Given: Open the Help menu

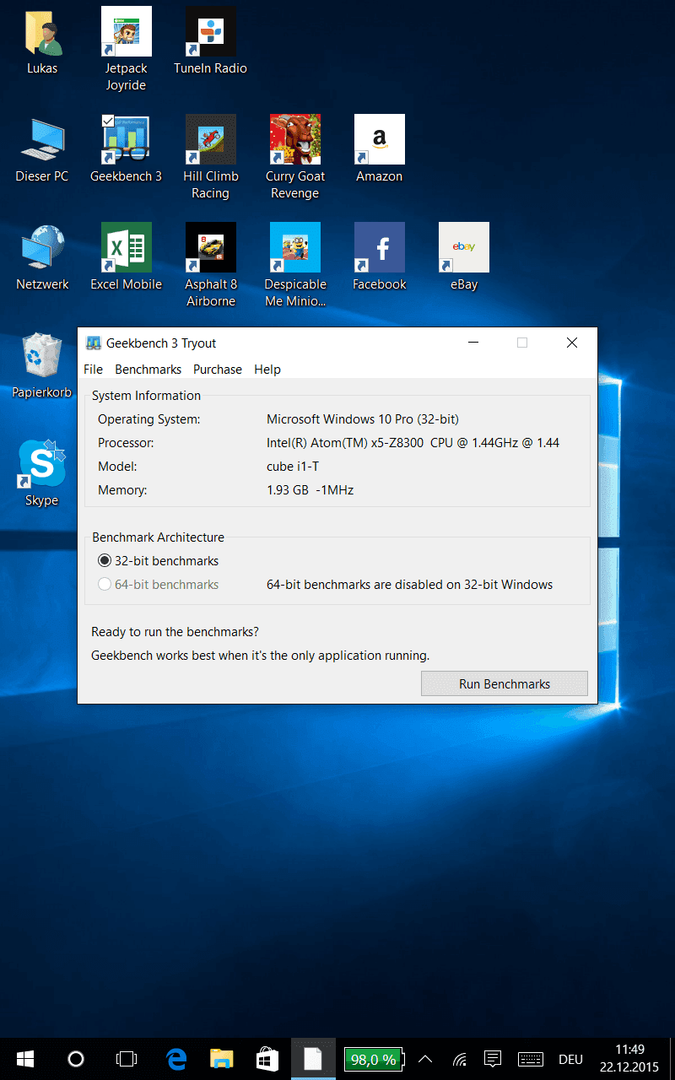Looking at the screenshot, I should (267, 369).
